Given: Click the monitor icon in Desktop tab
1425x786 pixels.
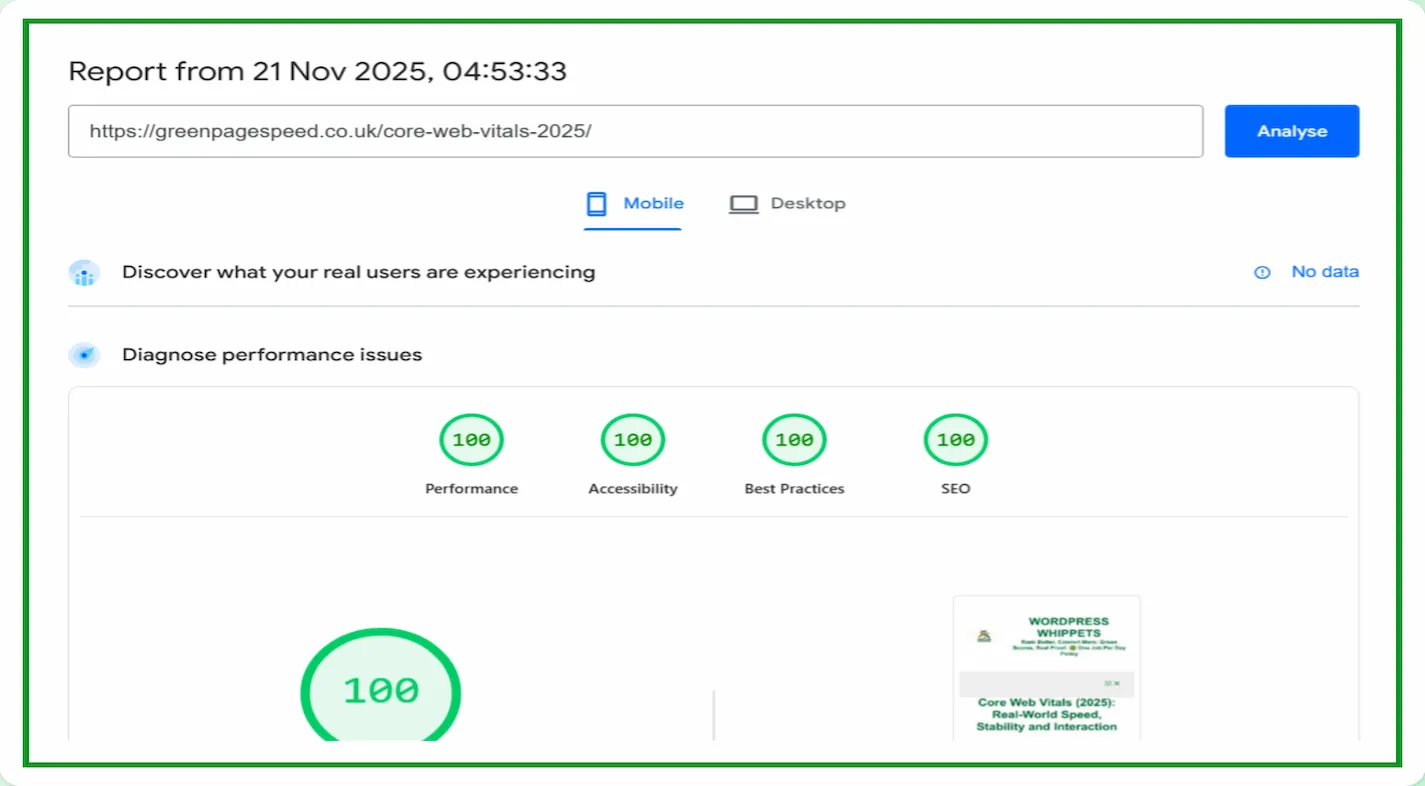Looking at the screenshot, I should tap(743, 204).
